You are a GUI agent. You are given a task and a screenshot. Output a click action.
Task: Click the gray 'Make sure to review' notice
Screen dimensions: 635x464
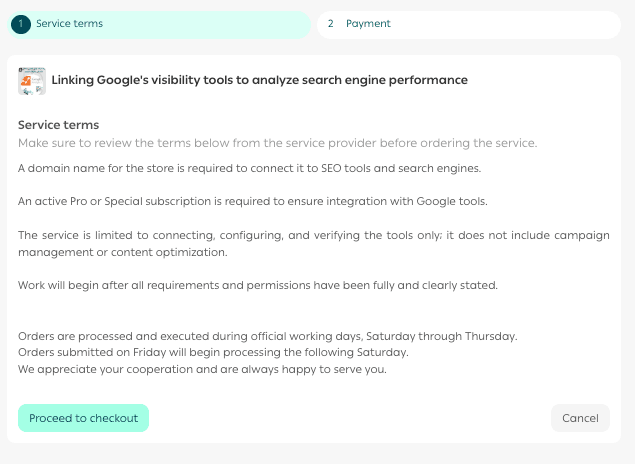pyautogui.click(x=277, y=143)
